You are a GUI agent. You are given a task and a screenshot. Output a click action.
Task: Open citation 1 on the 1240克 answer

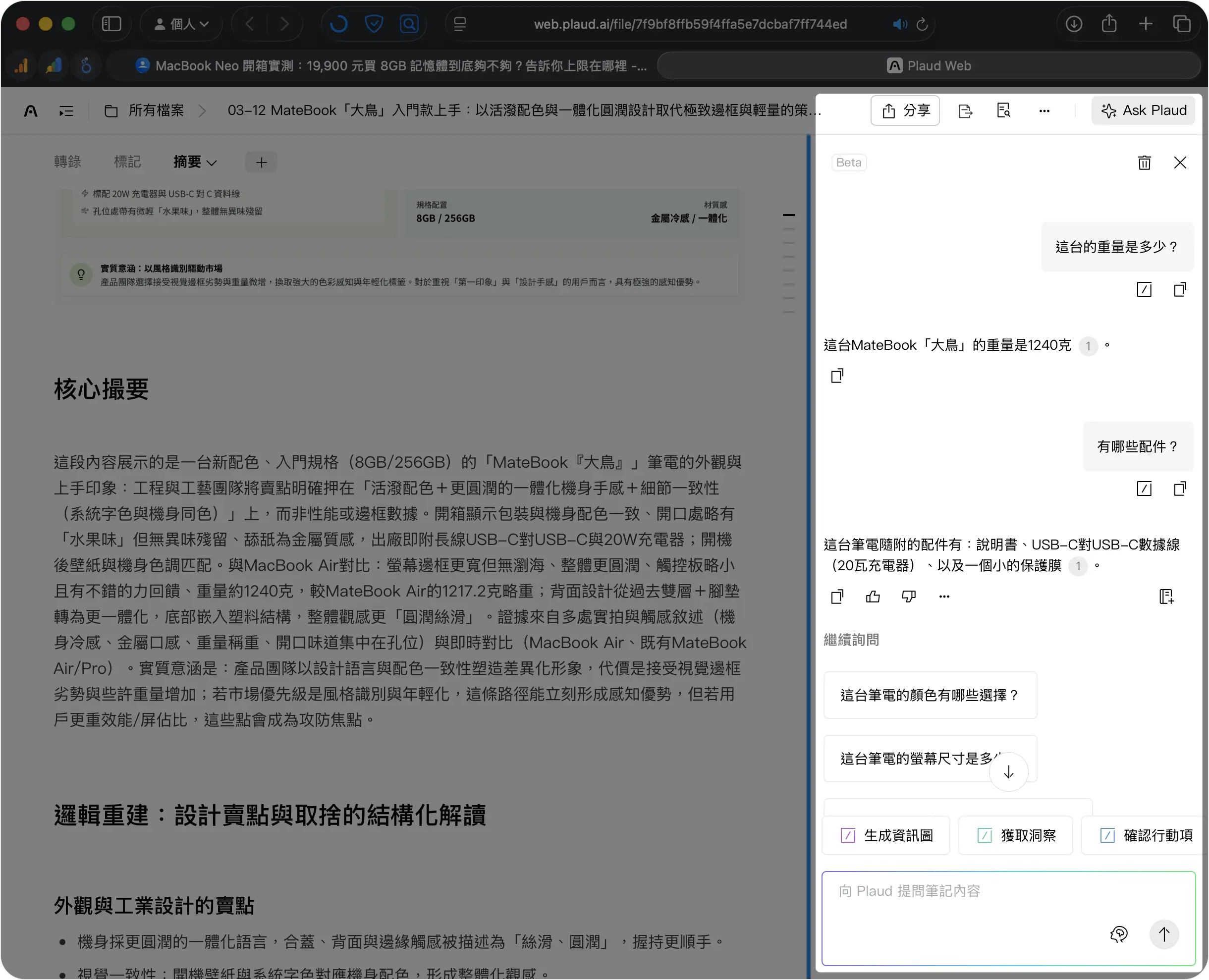[1088, 345]
